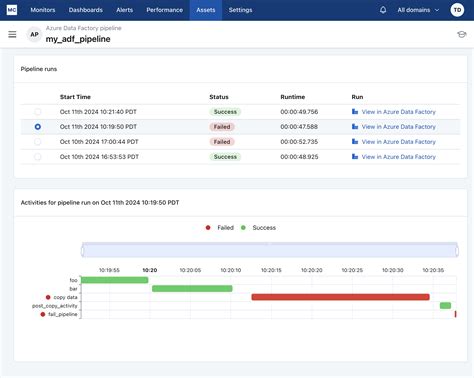Screen dimensions: 474x378
Task: Click the graduation cap help icon
Action: (x=461, y=34)
